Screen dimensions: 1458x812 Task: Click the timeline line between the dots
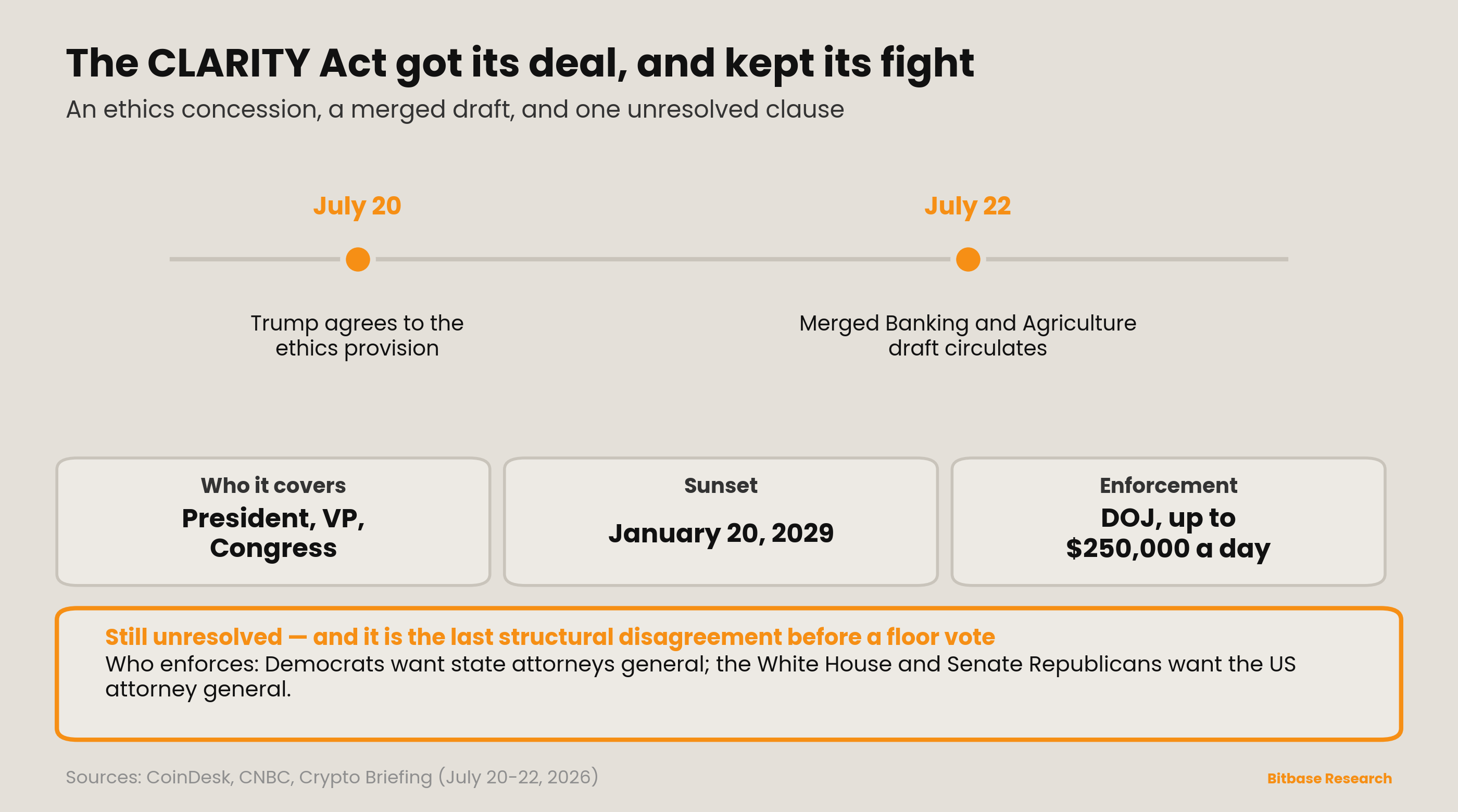pos(663,259)
